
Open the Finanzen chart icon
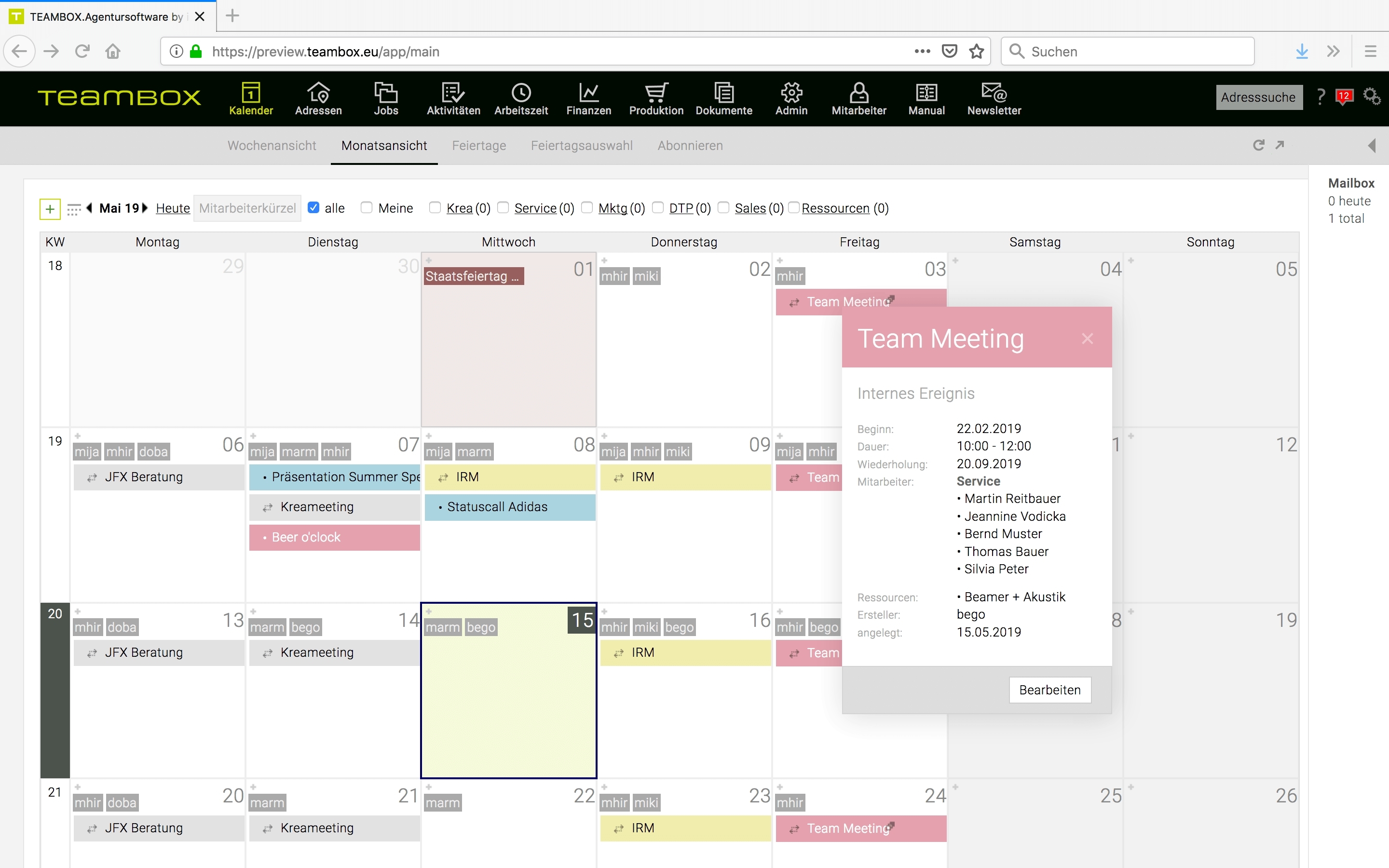coord(588,93)
